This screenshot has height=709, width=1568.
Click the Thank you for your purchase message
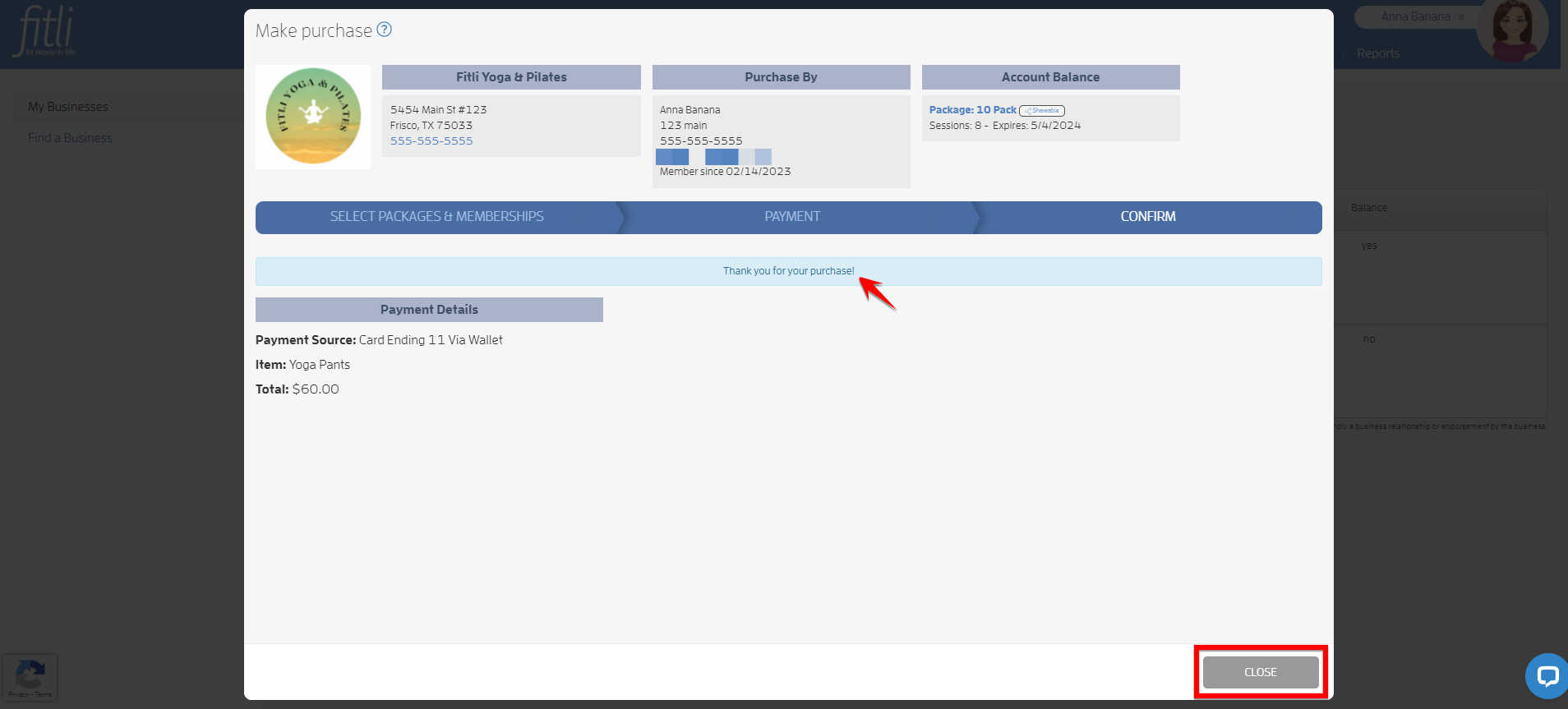789,271
